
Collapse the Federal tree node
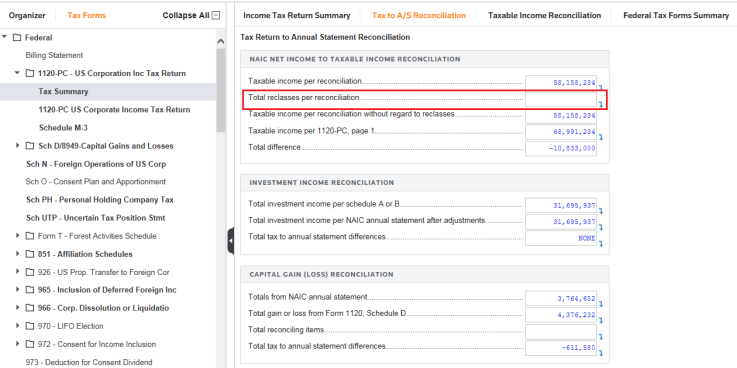click(4, 37)
